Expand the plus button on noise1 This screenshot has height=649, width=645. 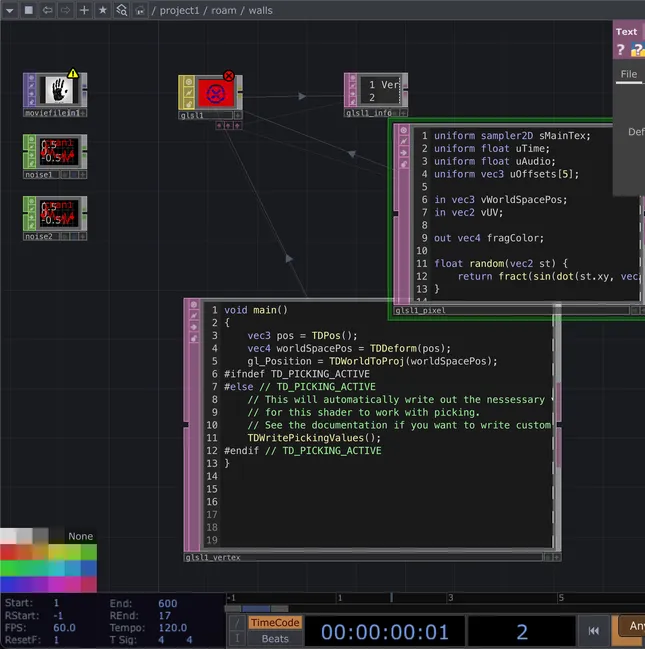point(83,175)
